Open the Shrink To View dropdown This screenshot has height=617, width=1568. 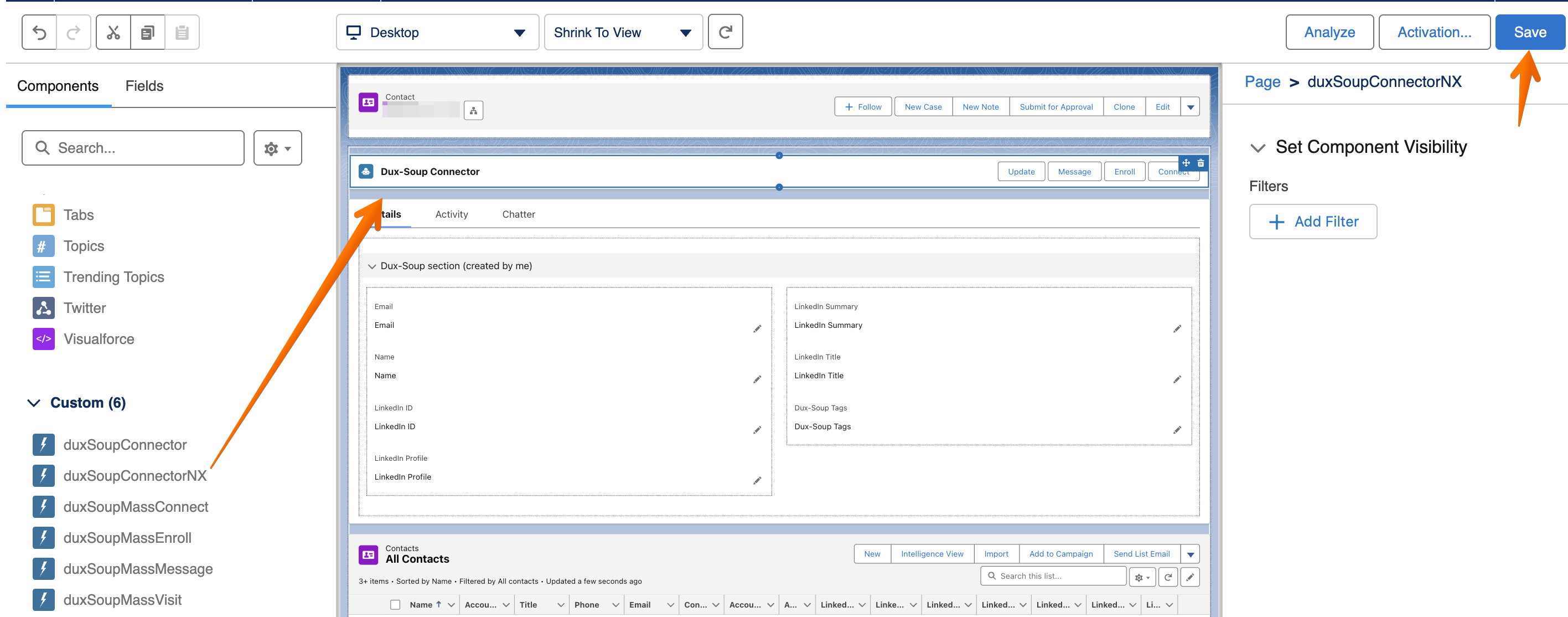click(623, 32)
